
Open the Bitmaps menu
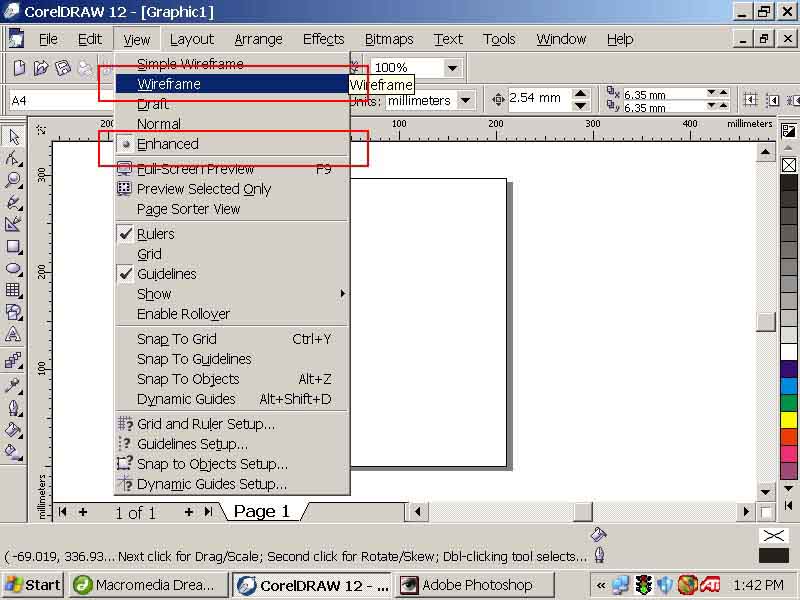point(389,39)
